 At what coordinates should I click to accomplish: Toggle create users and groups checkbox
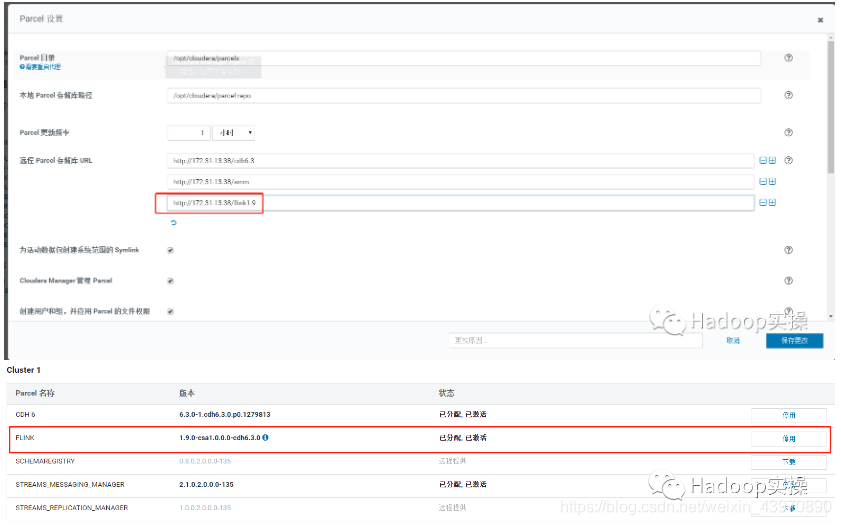[x=171, y=312]
